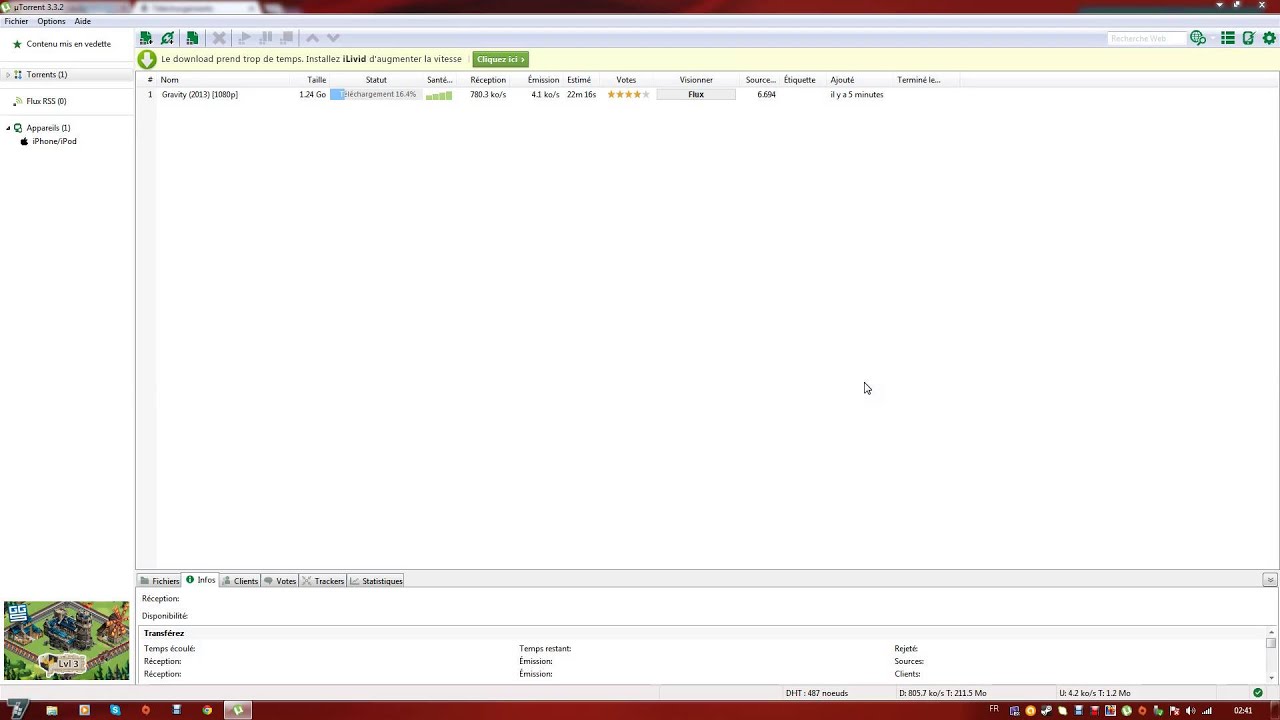Click the star rating for Gravity torrent
Viewport: 1280px width, 720px height.
pos(628,94)
